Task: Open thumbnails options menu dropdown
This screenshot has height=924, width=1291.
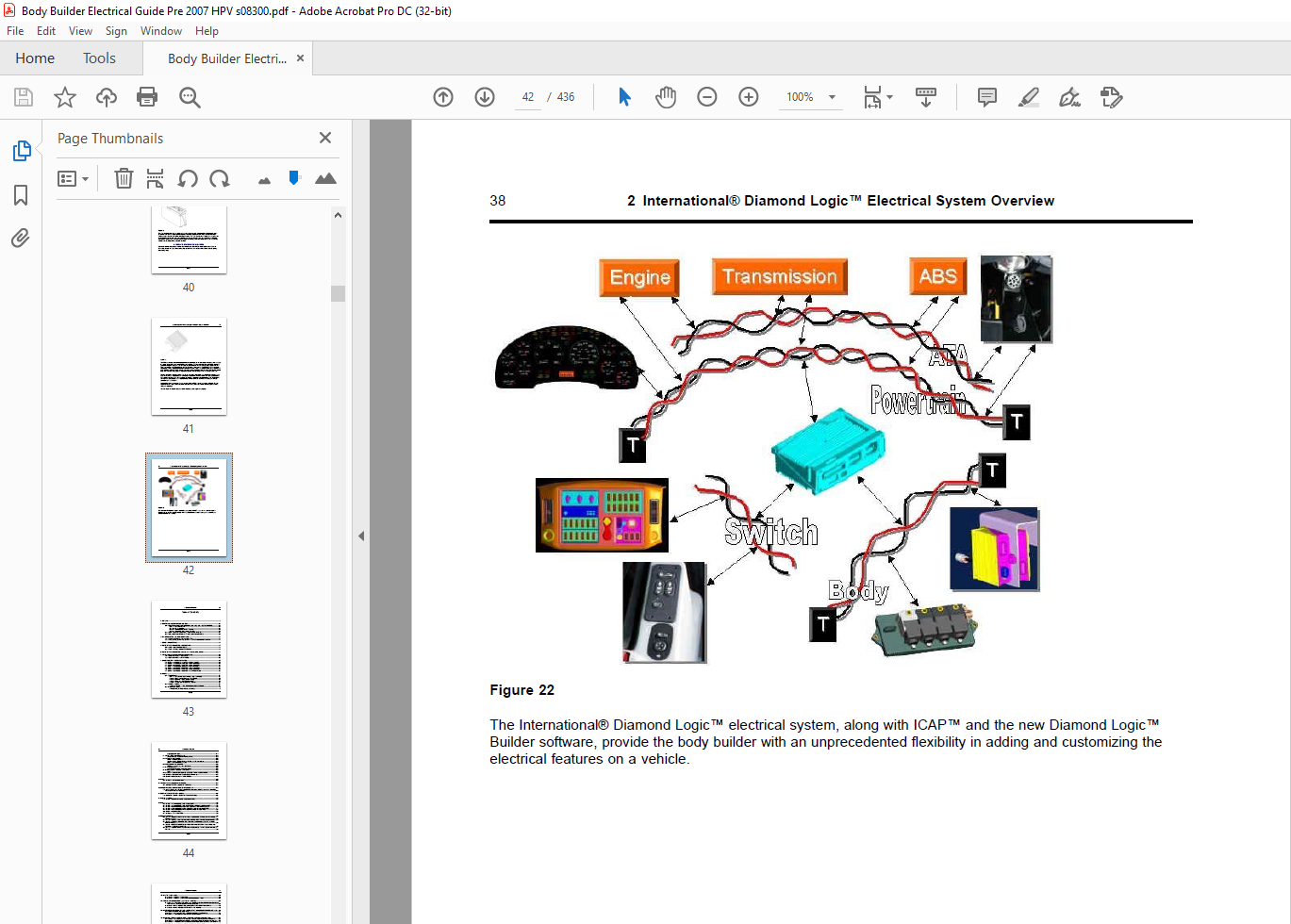Action: point(73,178)
